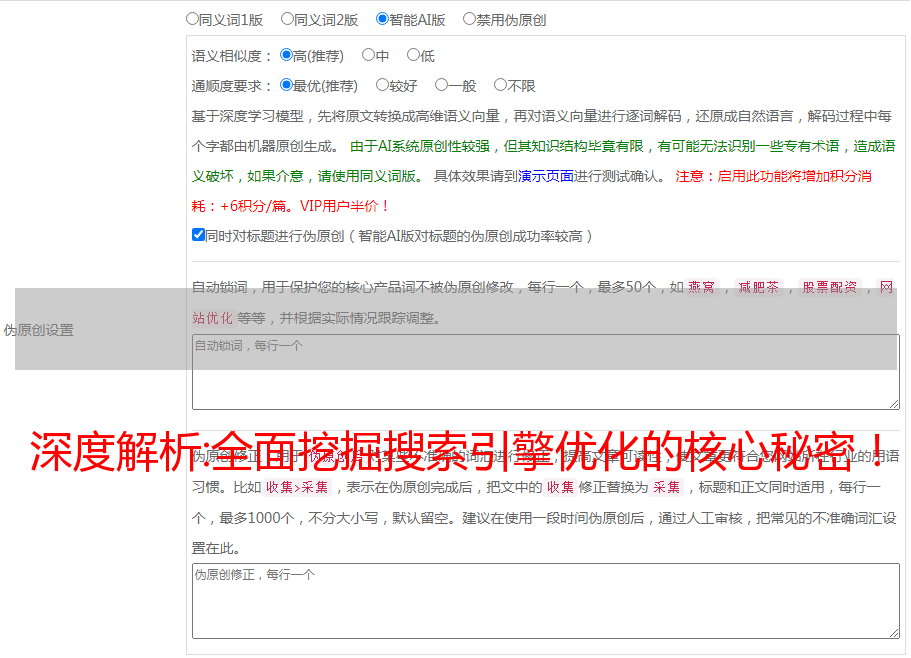
Task: Click into the 伪原创修正 textarea
Action: (546, 601)
